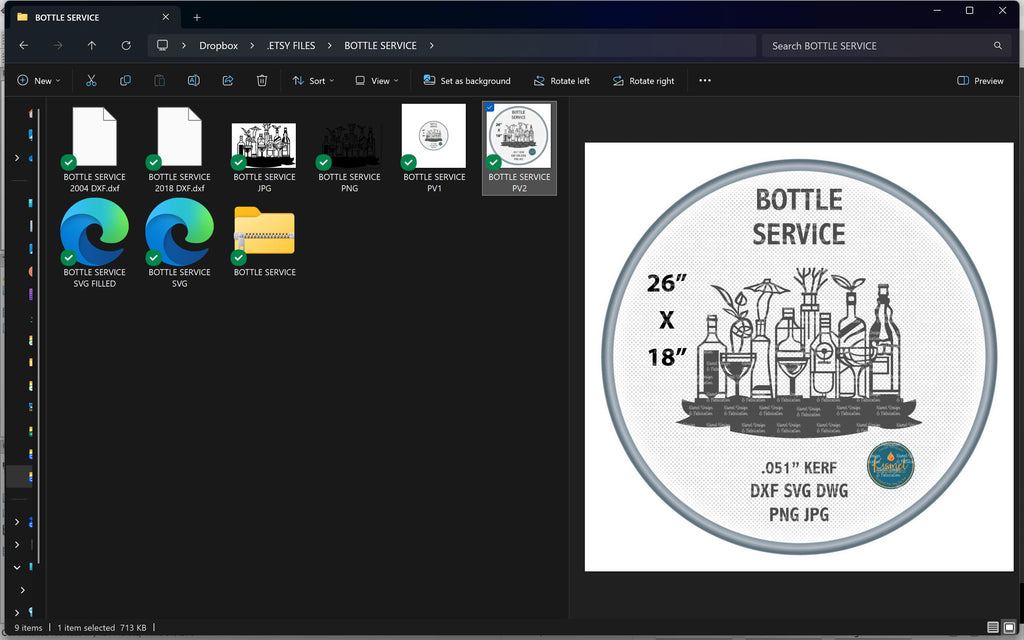Close the BOTTLE SERVICE tab

click(166, 17)
